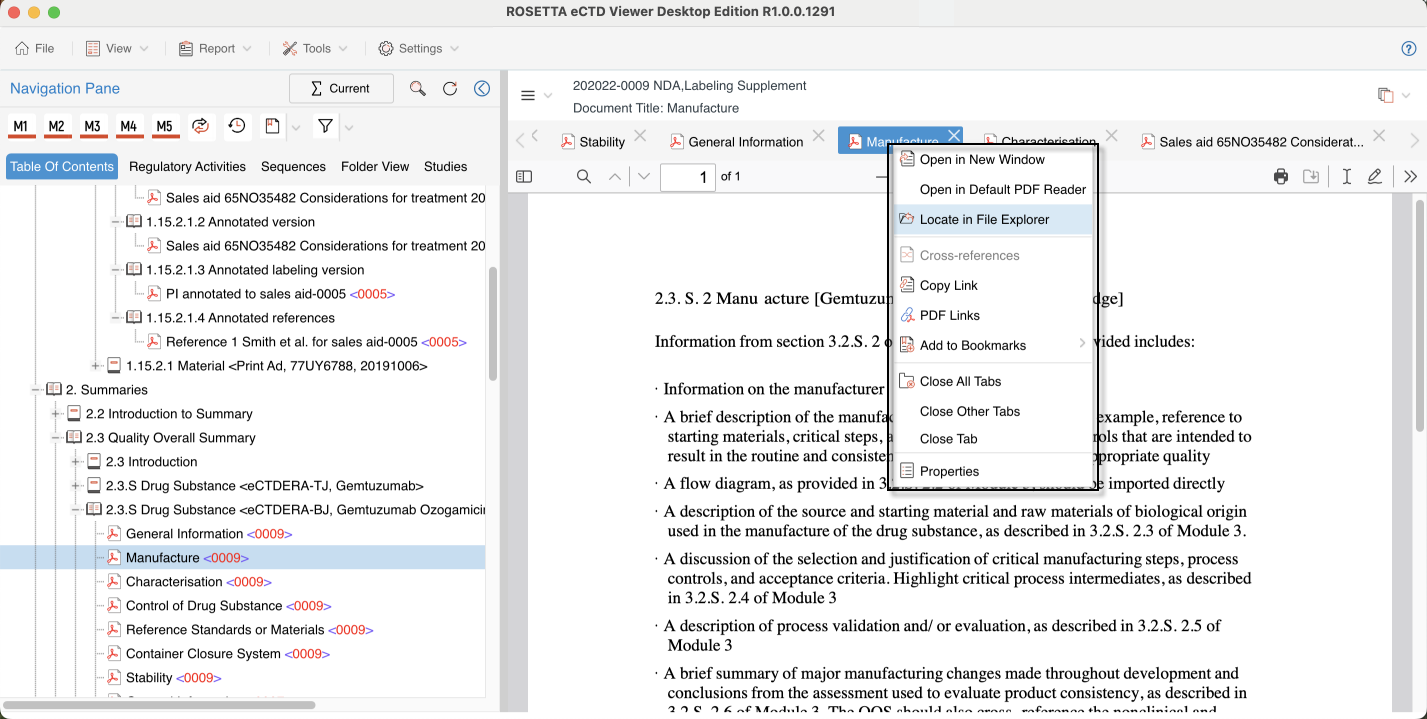Collapse the Navigation Pane with back arrow
Image resolution: width=1427 pixels, height=719 pixels.
482,89
